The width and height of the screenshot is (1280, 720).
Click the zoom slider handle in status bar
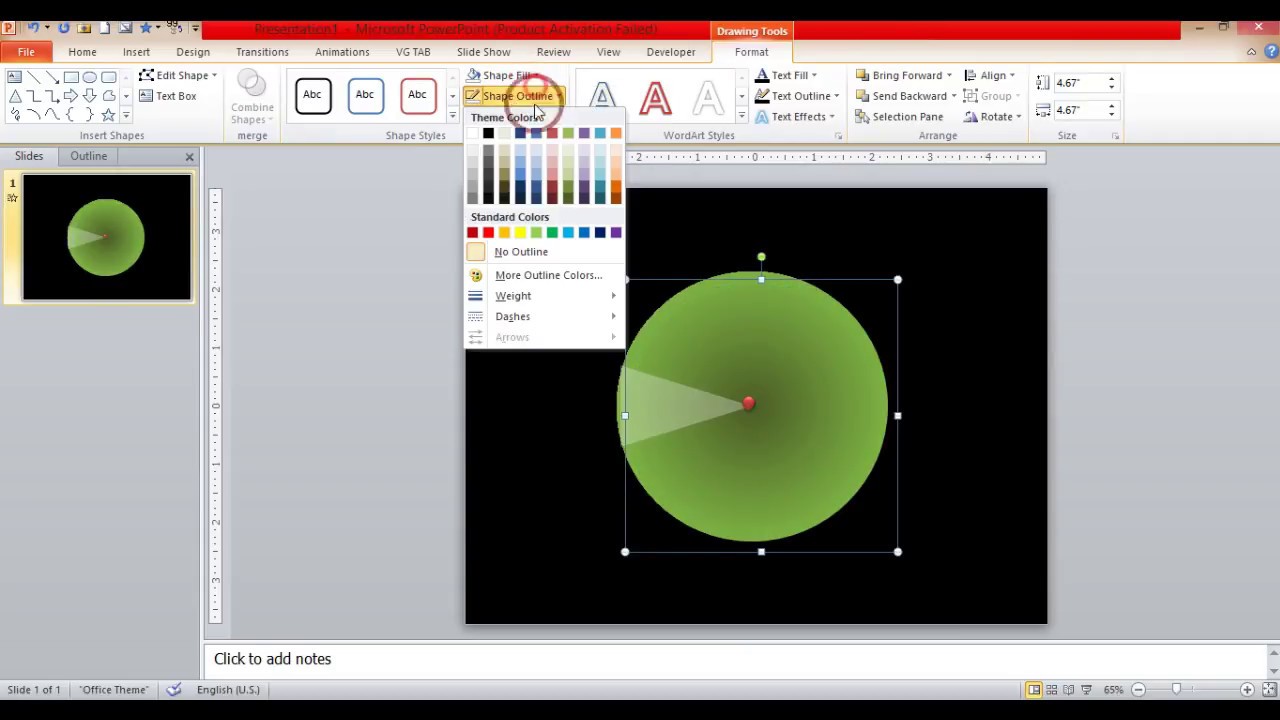pyautogui.click(x=1176, y=690)
